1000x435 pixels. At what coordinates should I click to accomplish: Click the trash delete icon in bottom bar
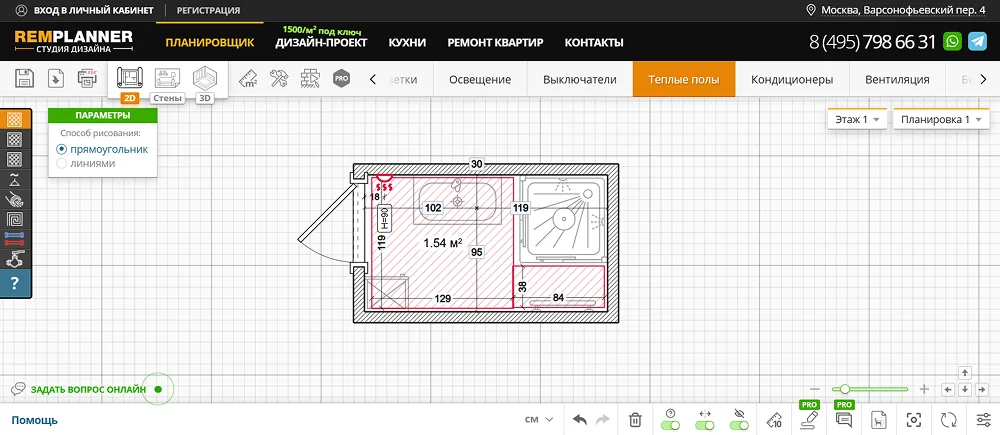pyautogui.click(x=635, y=420)
